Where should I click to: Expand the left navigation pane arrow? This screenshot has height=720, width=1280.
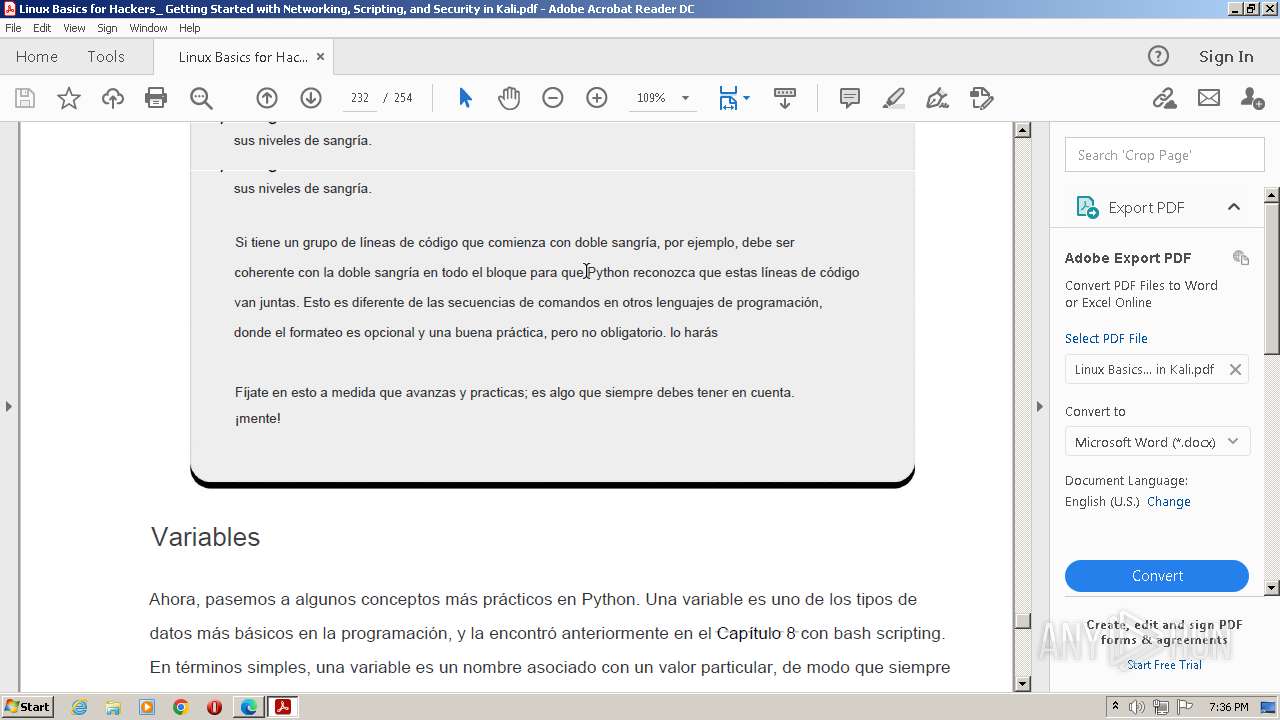coord(9,406)
